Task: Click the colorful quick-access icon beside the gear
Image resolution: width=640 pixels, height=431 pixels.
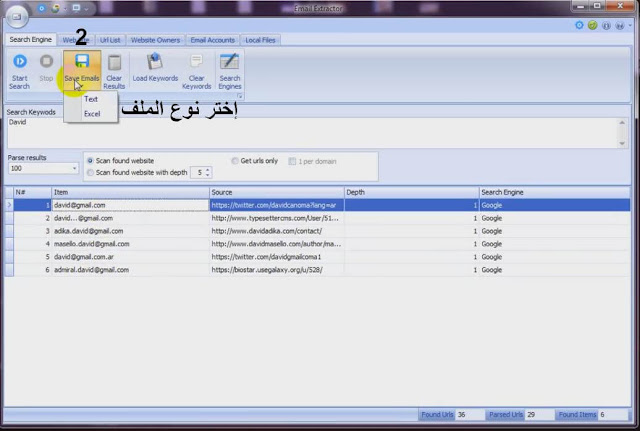Action: 56,8
